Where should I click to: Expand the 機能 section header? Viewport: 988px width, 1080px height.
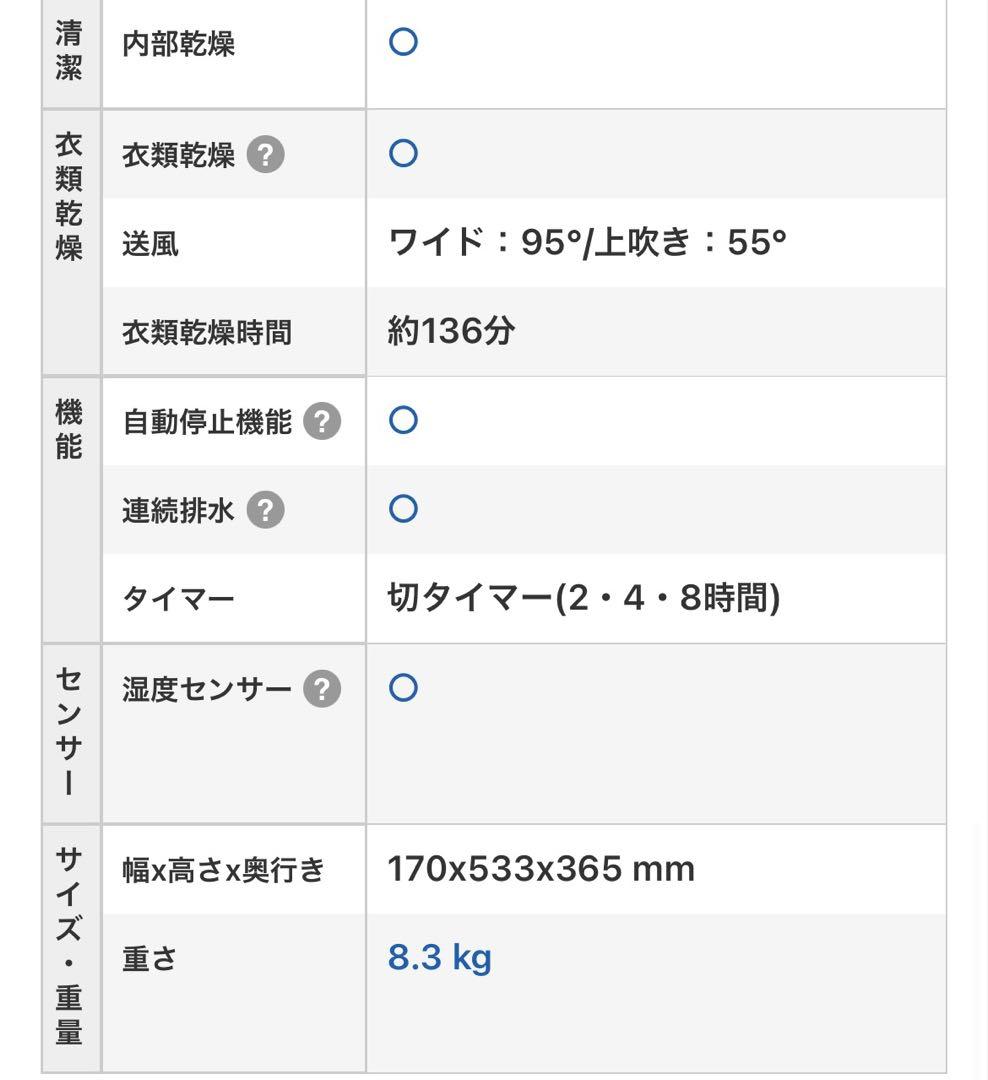tap(70, 422)
